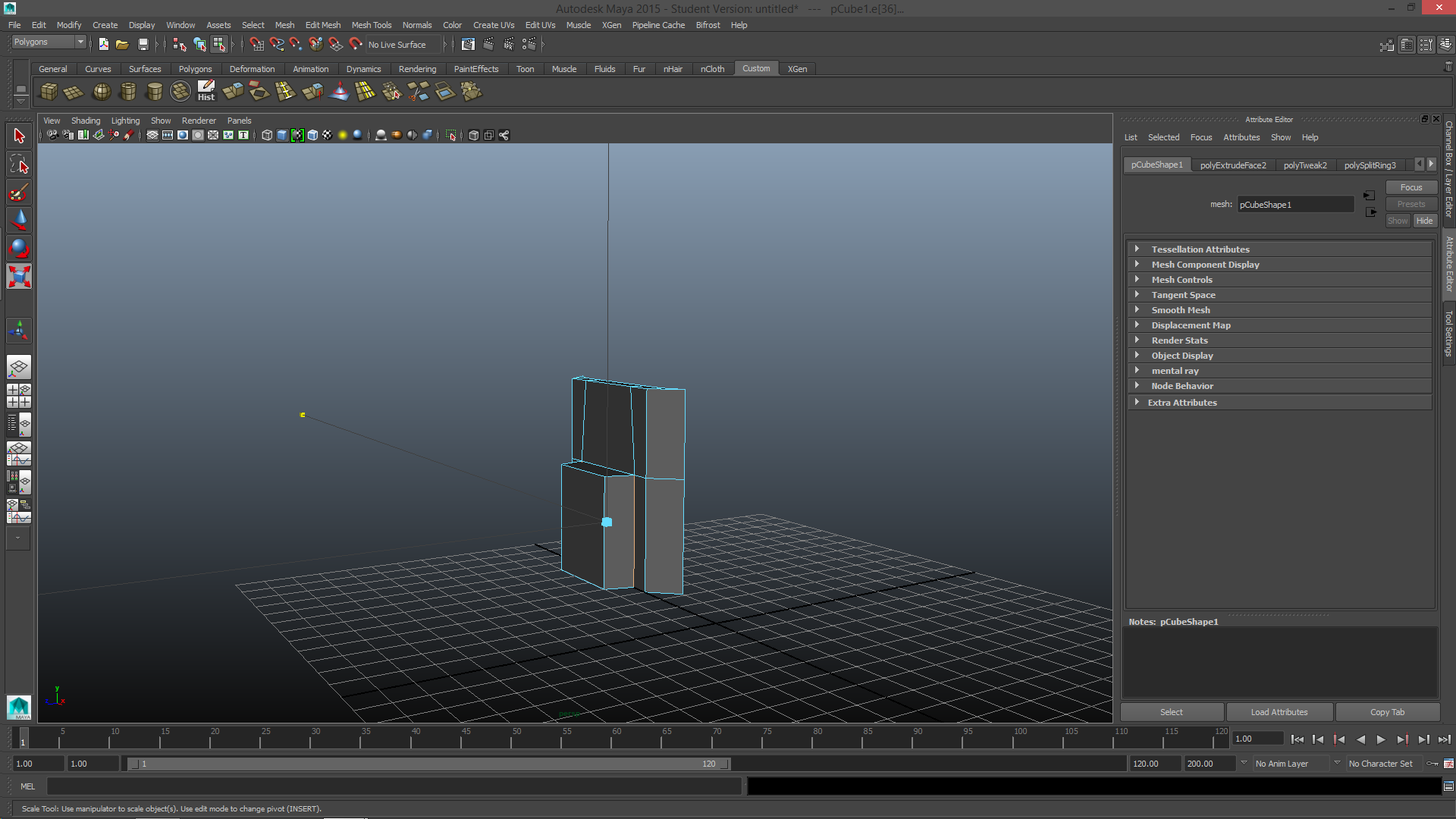Image resolution: width=1456 pixels, height=819 pixels.
Task: Toggle viewport lighting with the yellow light icon
Action: pyautogui.click(x=342, y=135)
